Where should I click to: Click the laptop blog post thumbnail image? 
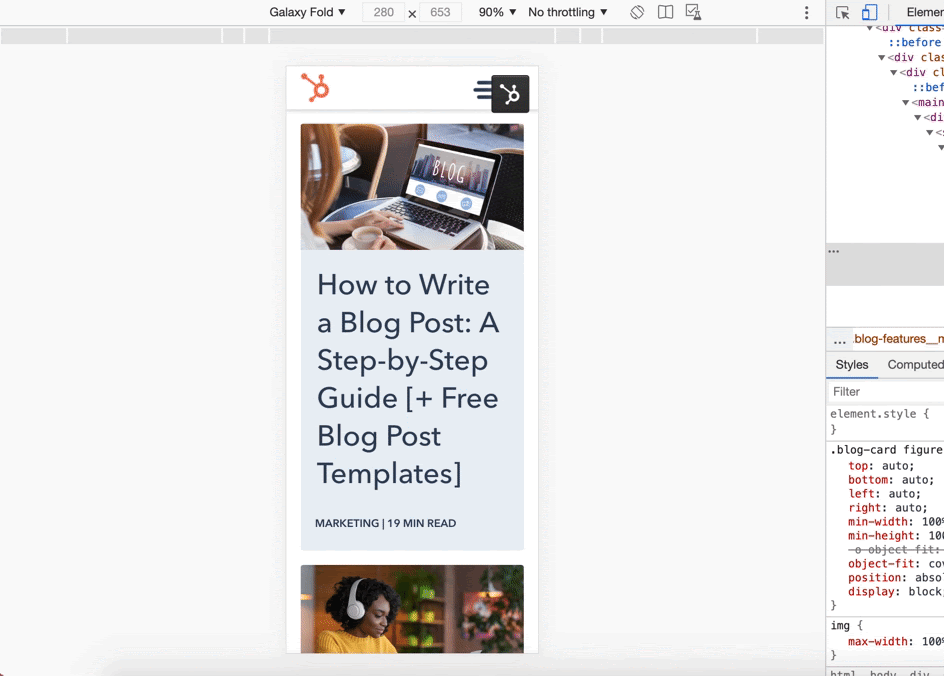tap(412, 187)
